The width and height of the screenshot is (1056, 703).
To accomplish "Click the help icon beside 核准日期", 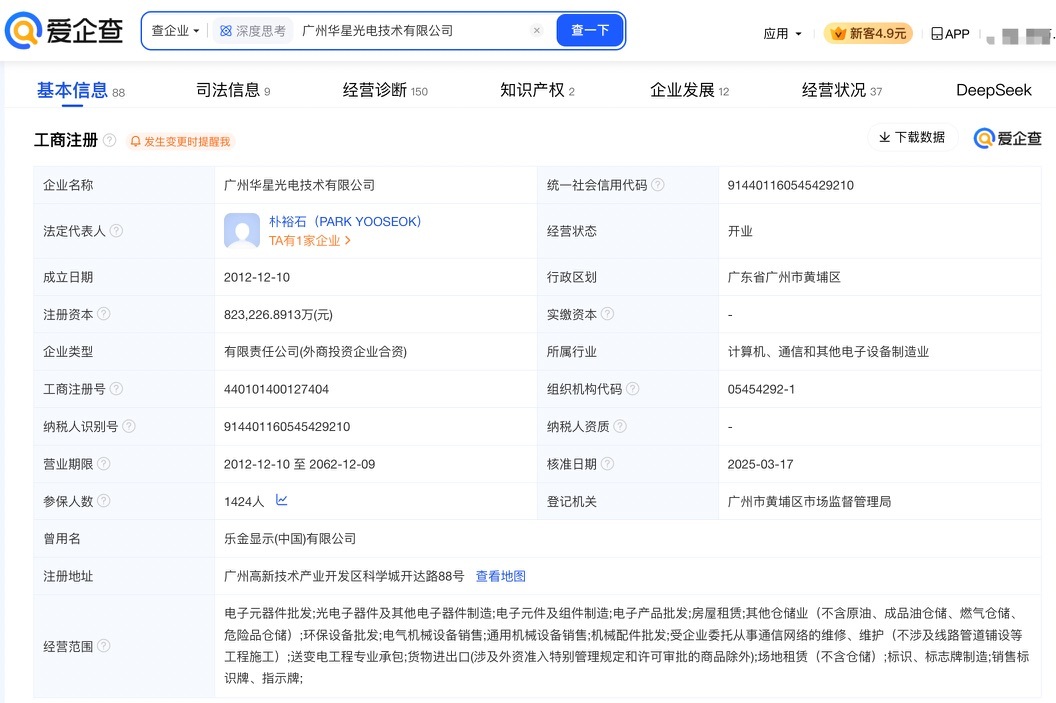I will 607,463.
